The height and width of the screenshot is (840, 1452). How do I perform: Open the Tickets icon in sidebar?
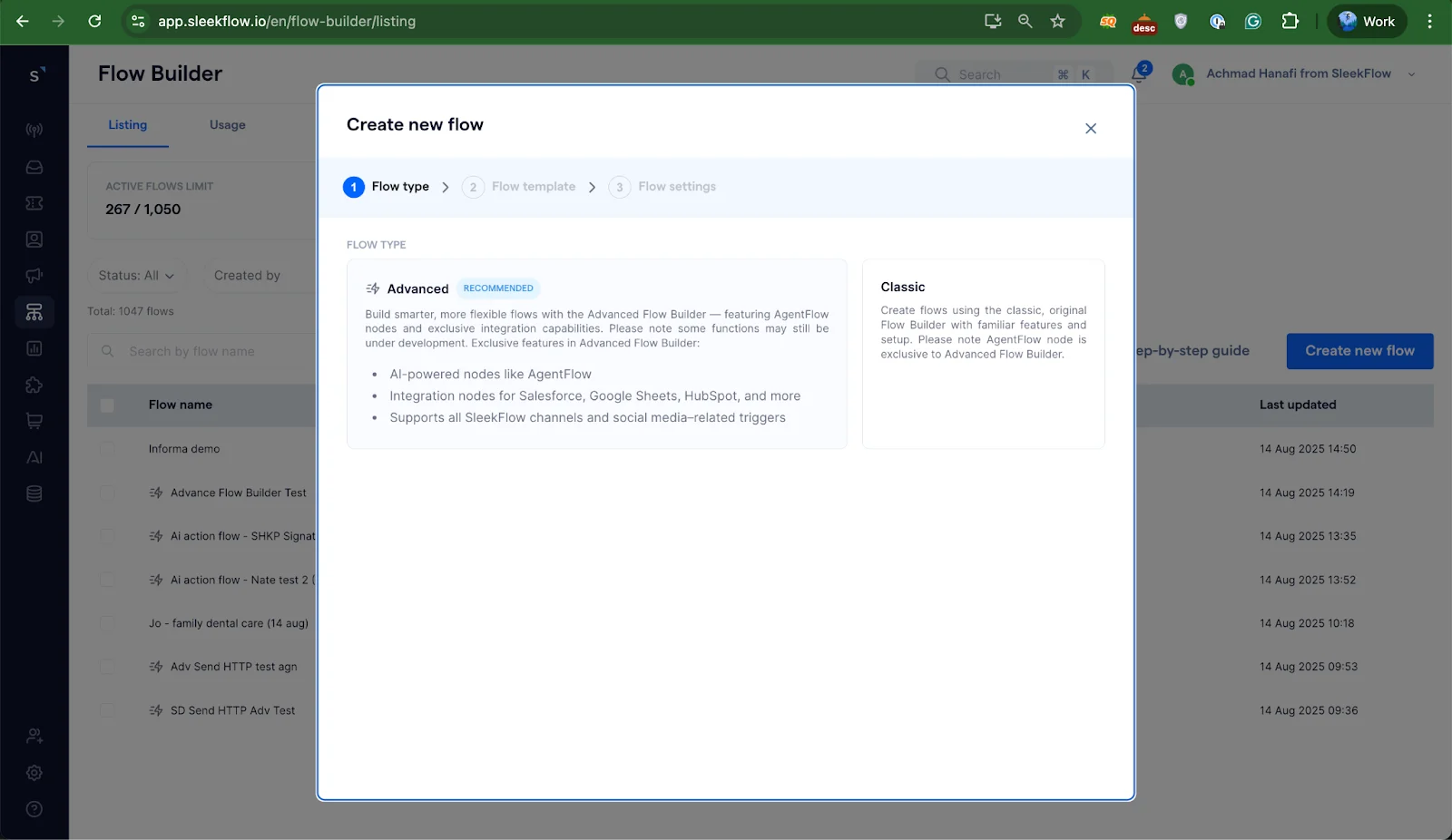tap(34, 203)
